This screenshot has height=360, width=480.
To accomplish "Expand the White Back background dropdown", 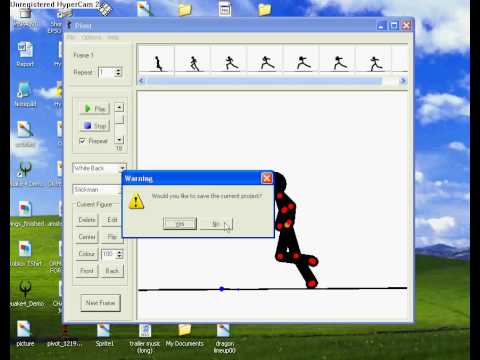I will tap(122, 168).
